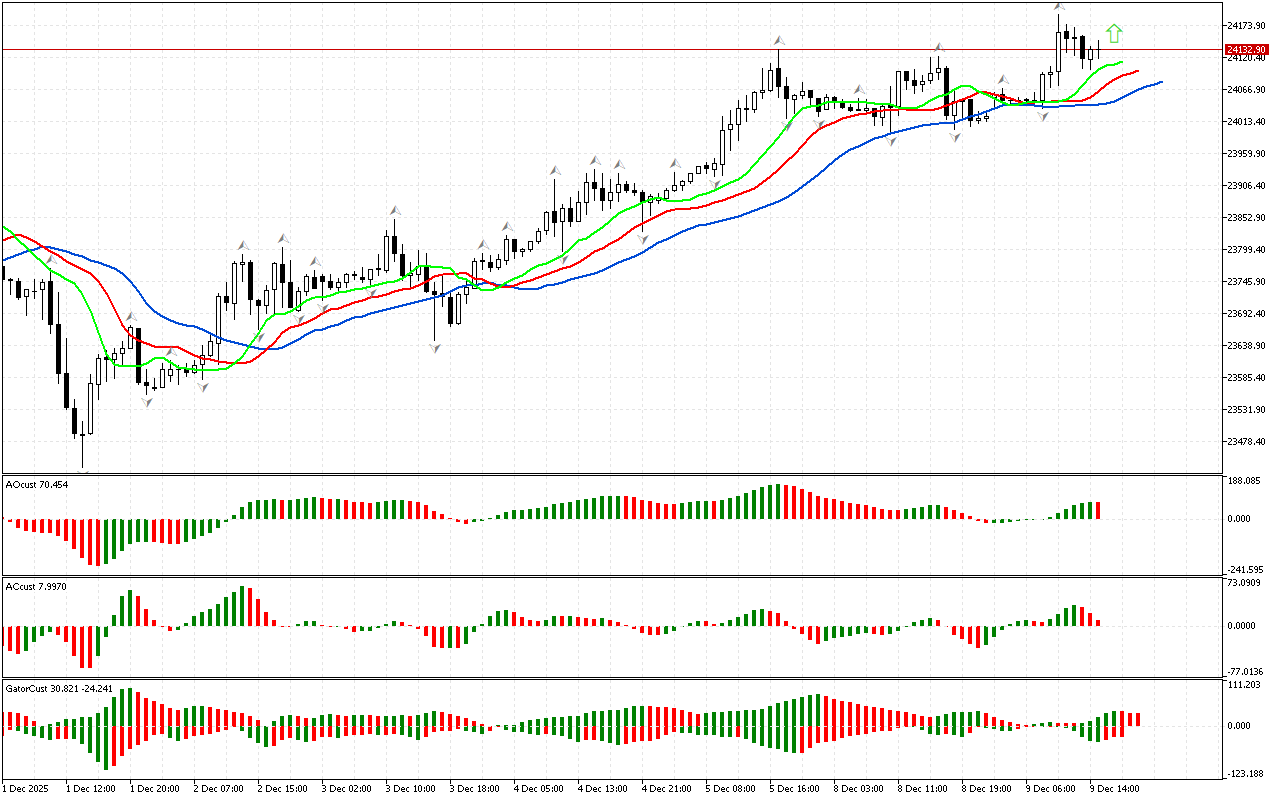Click the 23478.40 price scale value
1280x800 pixels.
point(1246,441)
